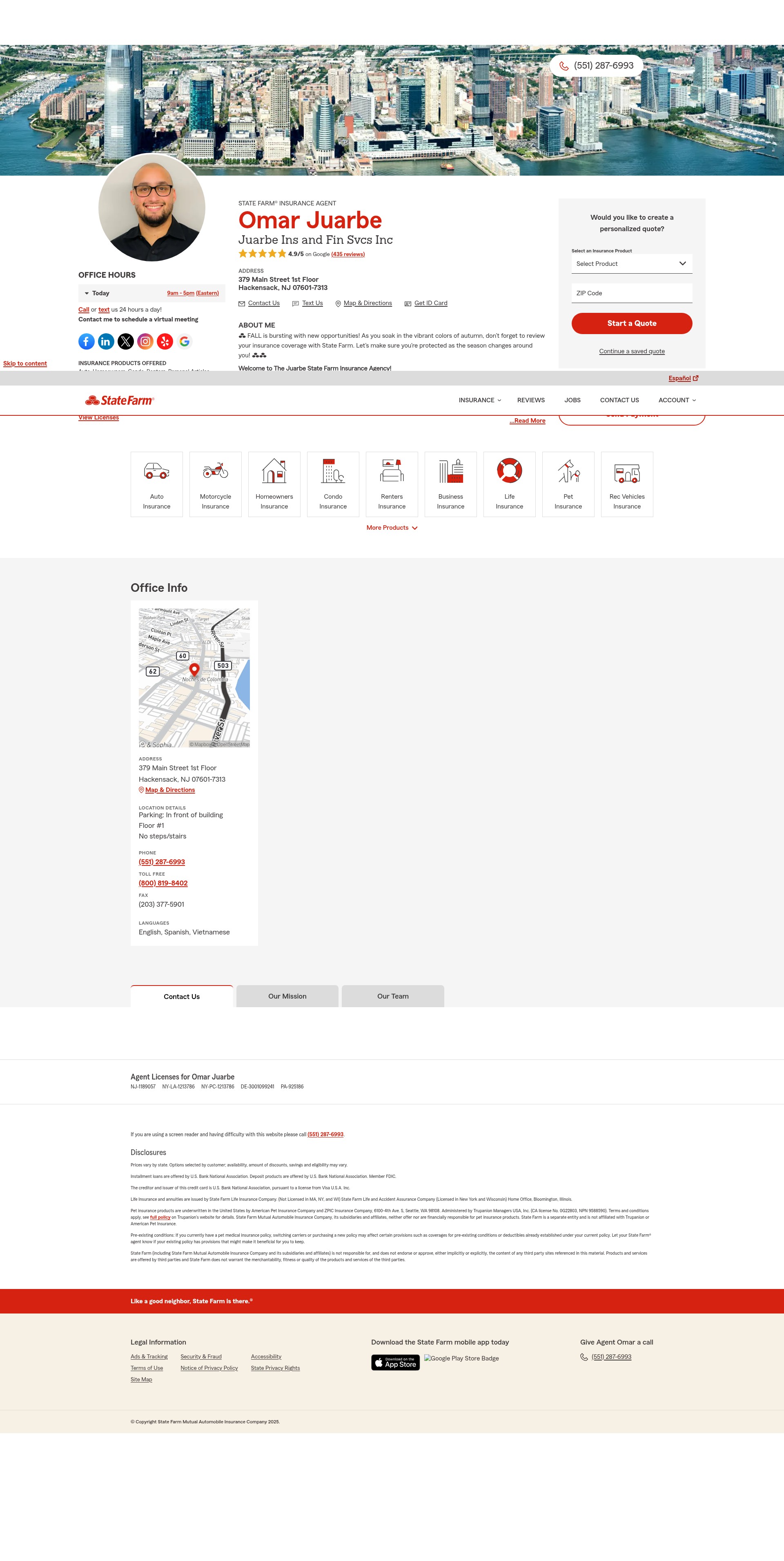Open JOBS in the navigation bar

point(572,401)
